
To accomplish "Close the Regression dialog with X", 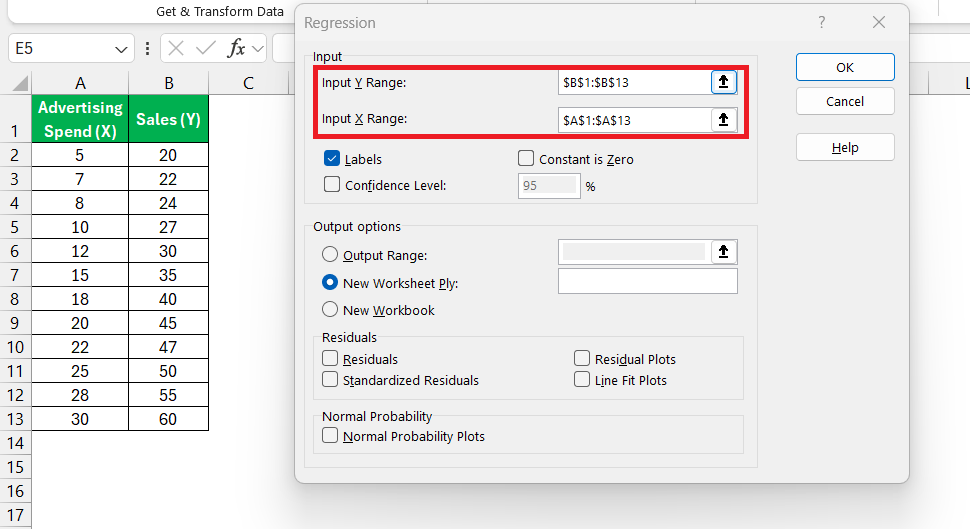I will pyautogui.click(x=878, y=22).
